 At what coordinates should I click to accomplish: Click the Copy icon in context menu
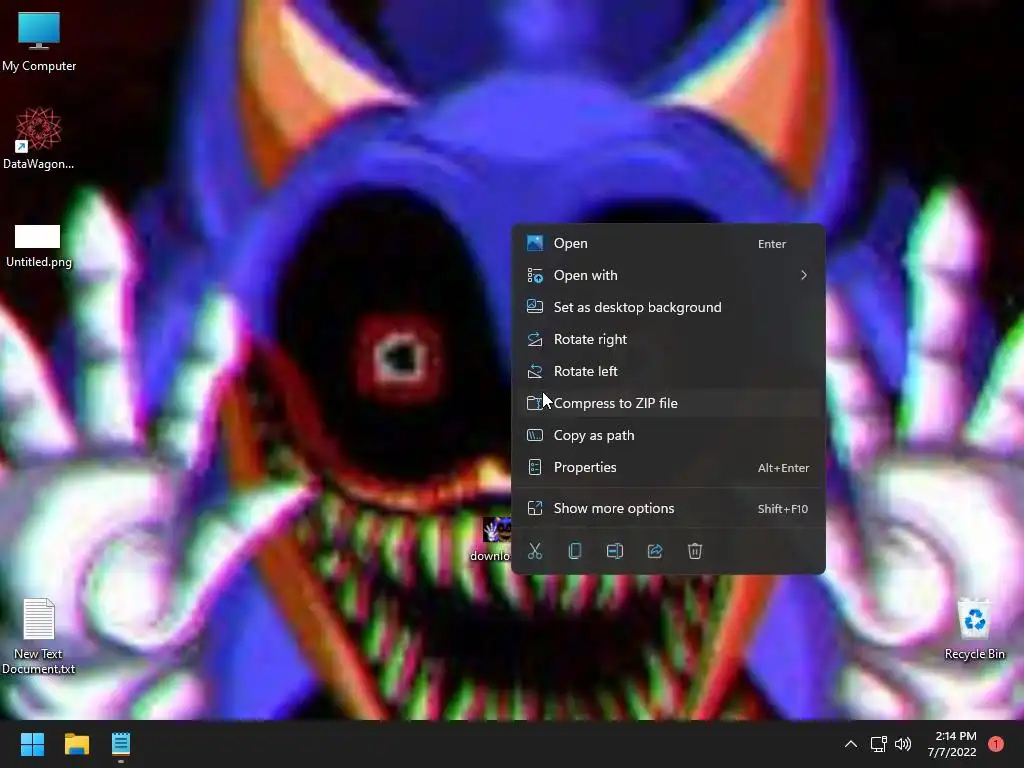[575, 551]
